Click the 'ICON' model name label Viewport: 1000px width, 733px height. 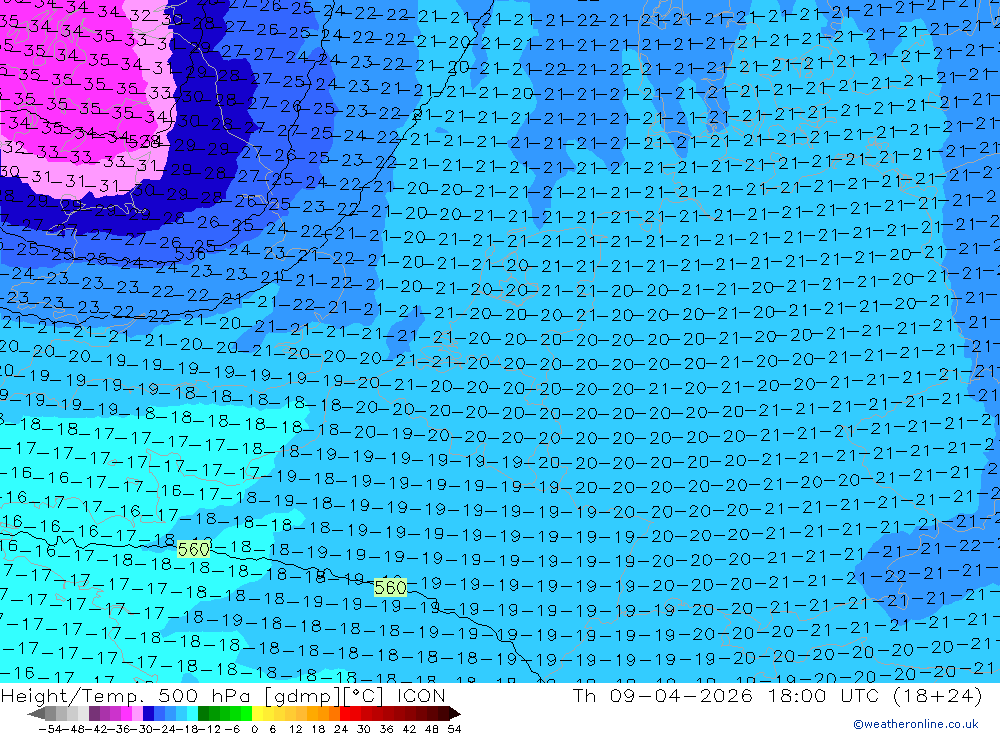[x=421, y=695]
